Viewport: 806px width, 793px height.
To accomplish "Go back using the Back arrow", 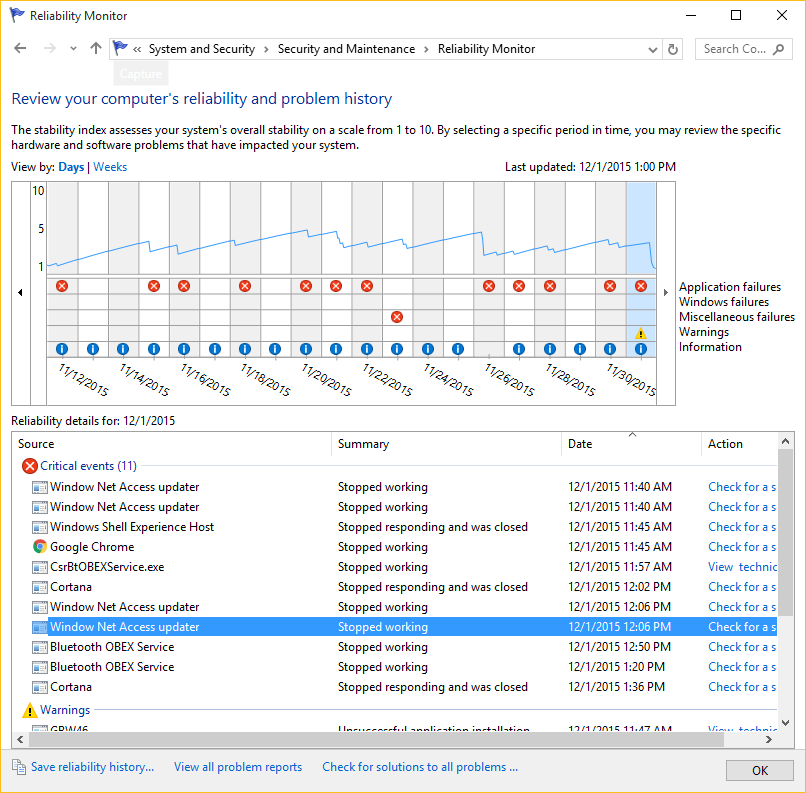I will pyautogui.click(x=20, y=48).
